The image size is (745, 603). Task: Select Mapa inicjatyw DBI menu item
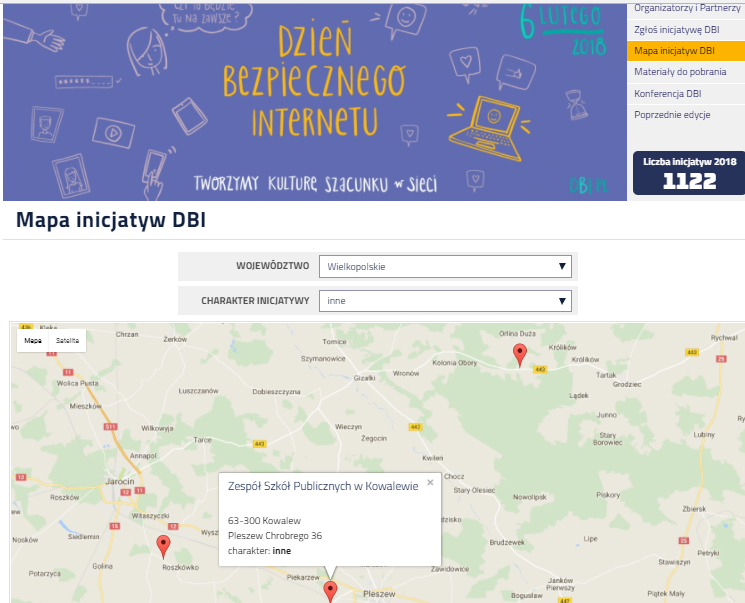click(x=674, y=50)
